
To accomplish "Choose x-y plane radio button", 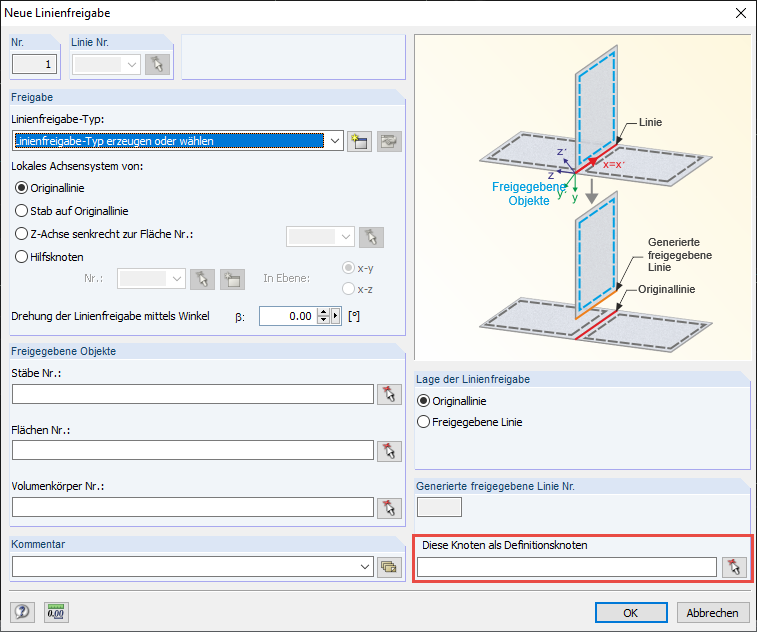I will (x=358, y=268).
